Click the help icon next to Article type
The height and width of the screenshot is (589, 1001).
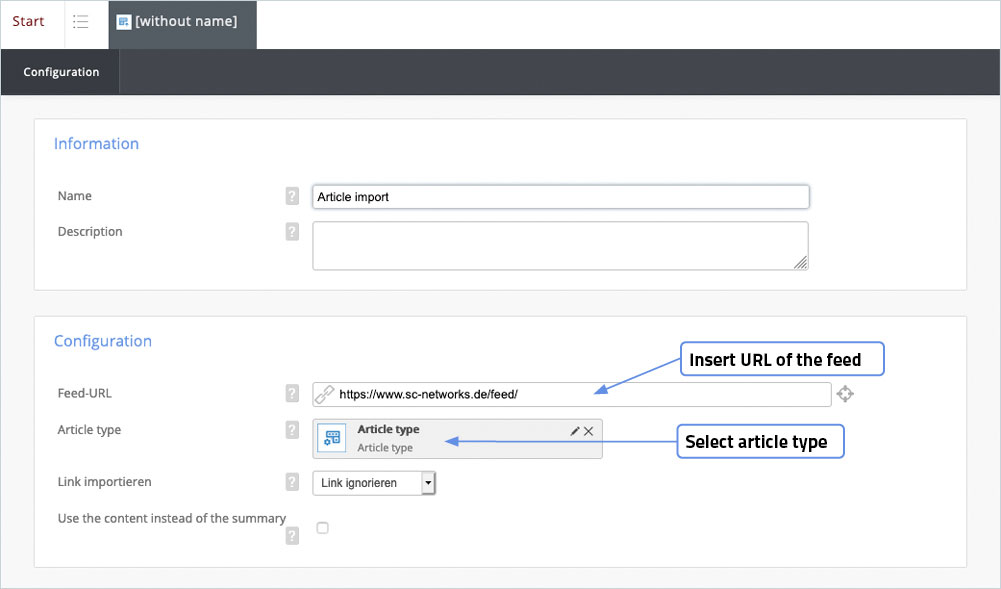[292, 430]
